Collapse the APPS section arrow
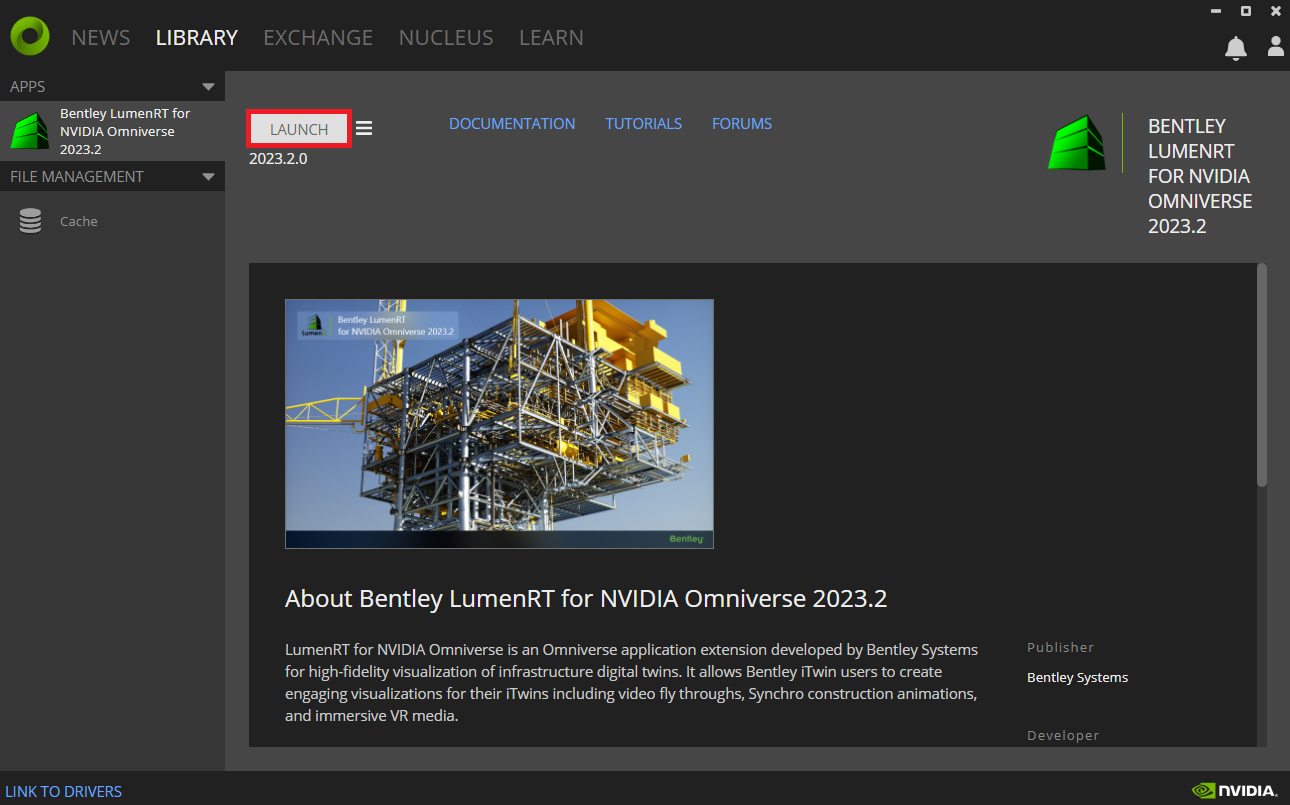Image resolution: width=1290 pixels, height=805 pixels. [x=208, y=87]
